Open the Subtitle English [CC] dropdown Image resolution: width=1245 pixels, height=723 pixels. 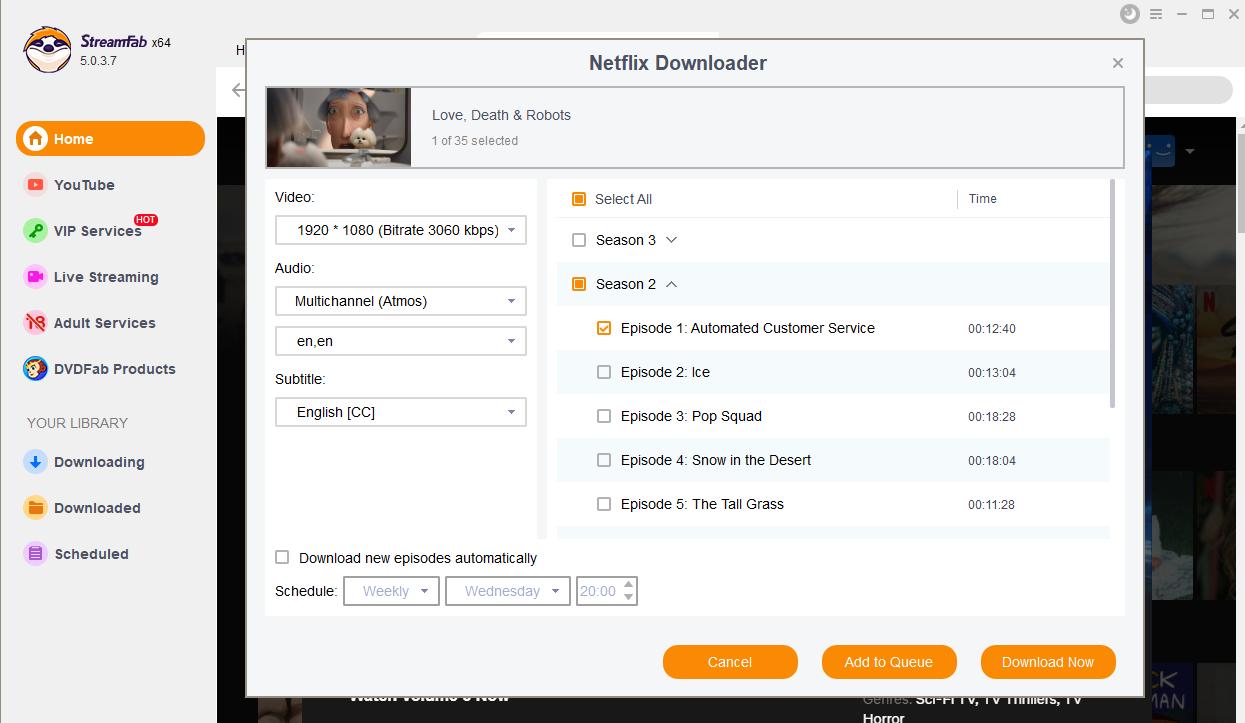pos(401,412)
